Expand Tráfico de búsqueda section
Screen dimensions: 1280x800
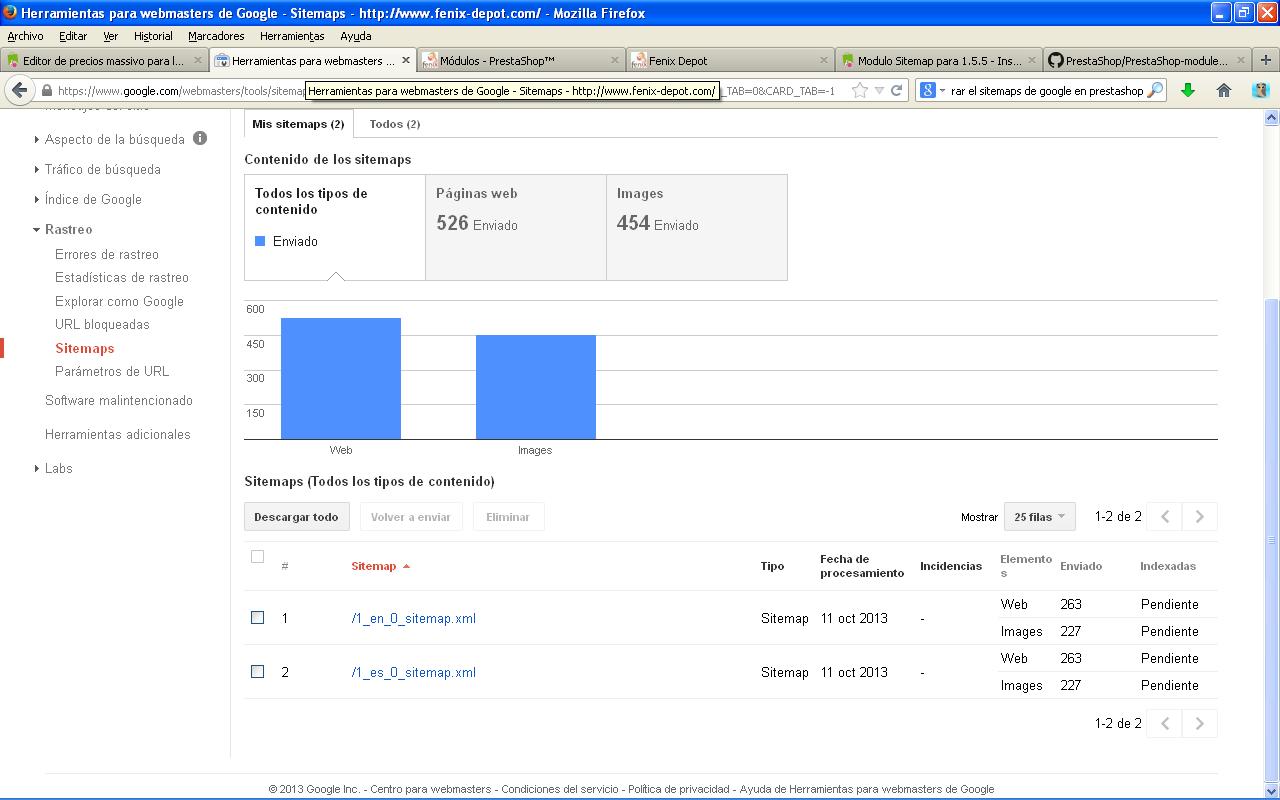(37, 169)
